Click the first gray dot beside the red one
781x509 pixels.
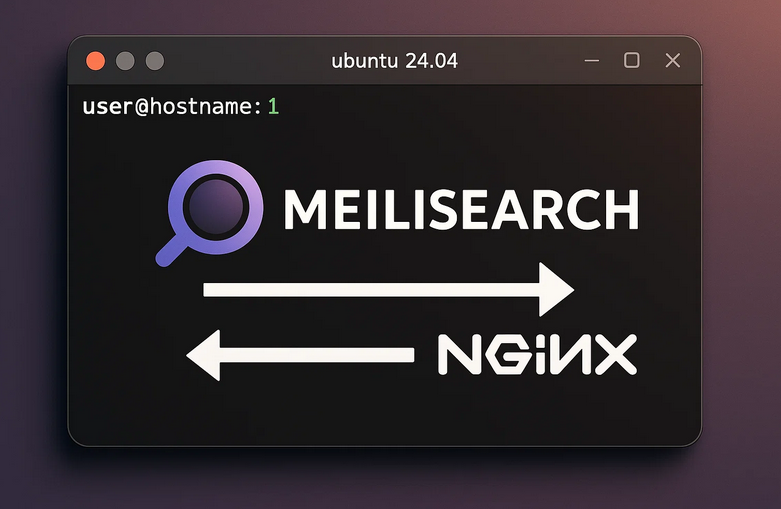(125, 61)
